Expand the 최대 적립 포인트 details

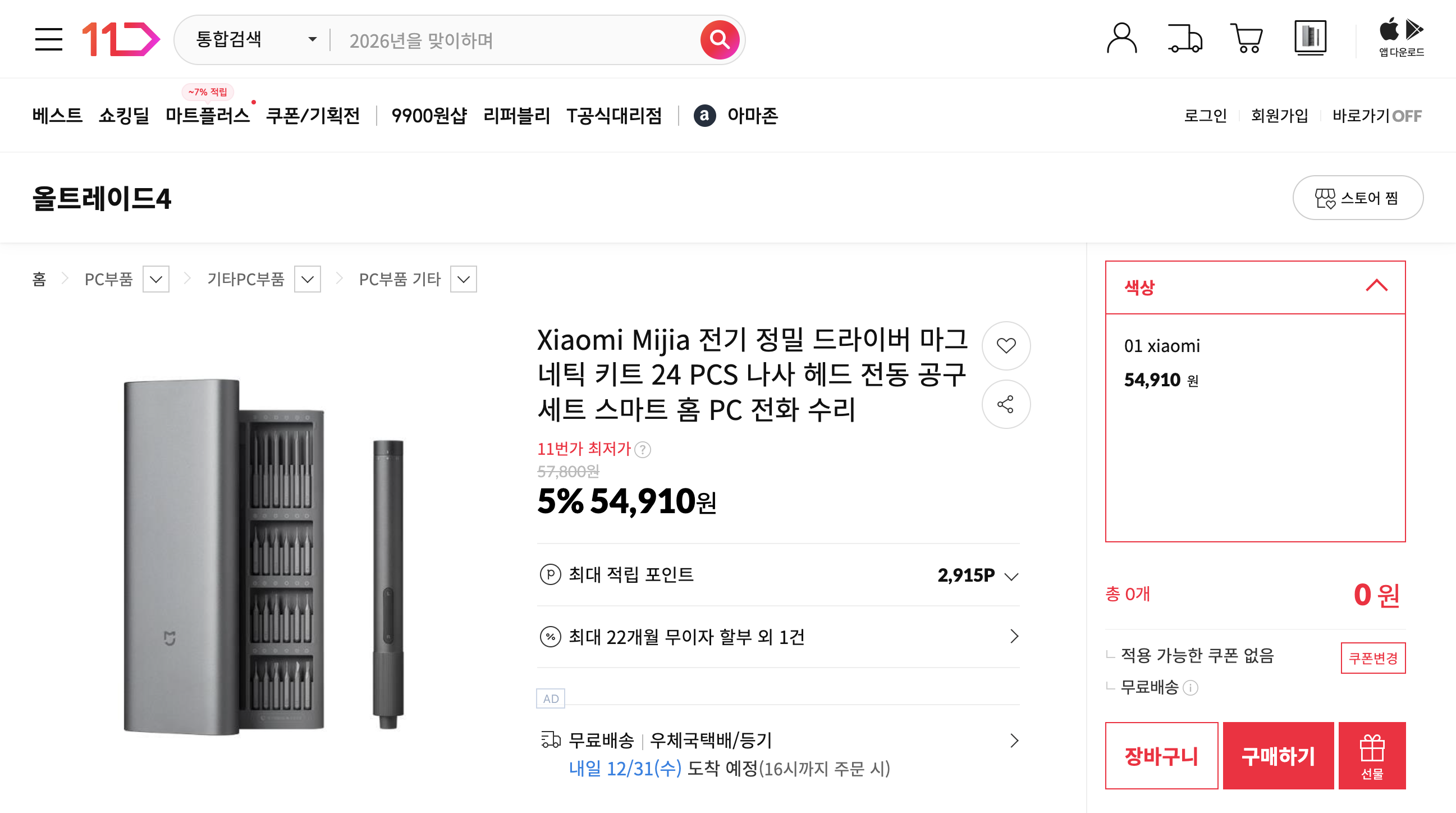coord(1011,576)
